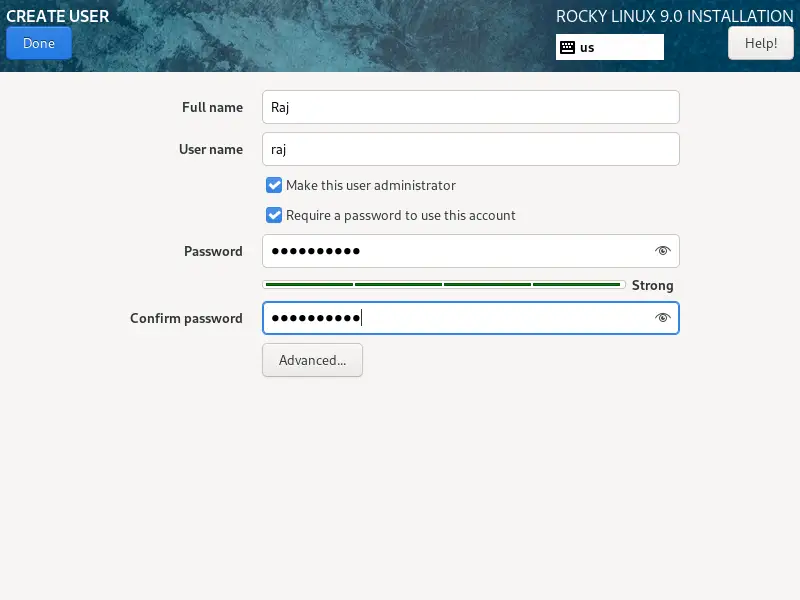
Task: Show password with Password field eye icon
Action: (662, 251)
